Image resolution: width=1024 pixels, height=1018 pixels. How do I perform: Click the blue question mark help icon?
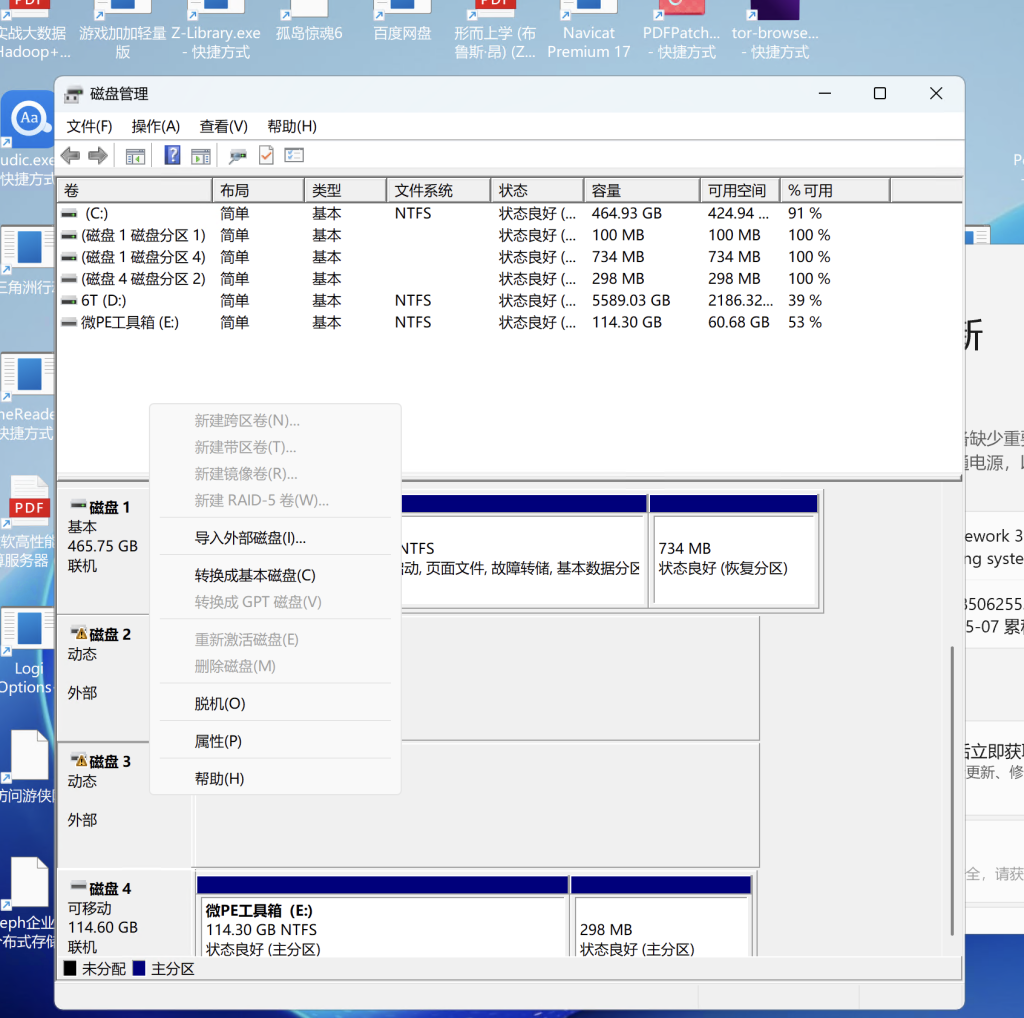(173, 155)
